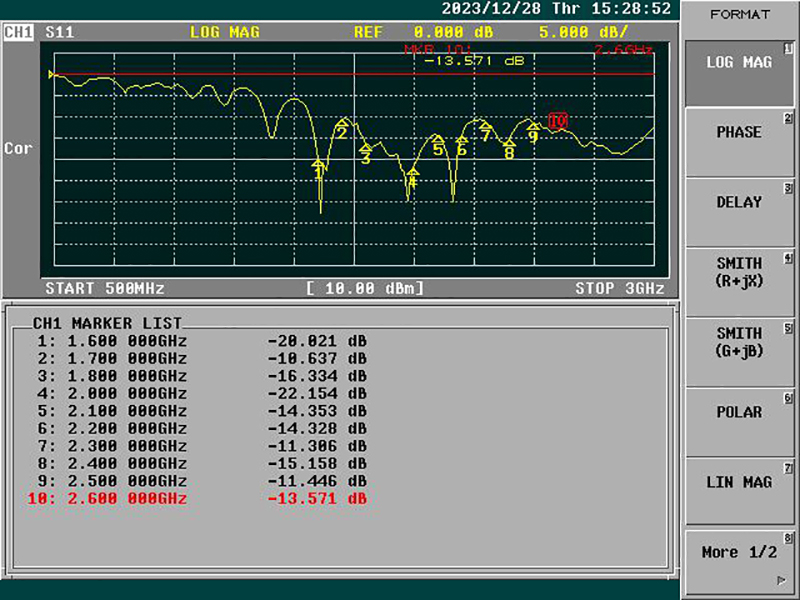Click the yellow LOG MAG format label
The image size is (800, 600).
click(x=224, y=32)
